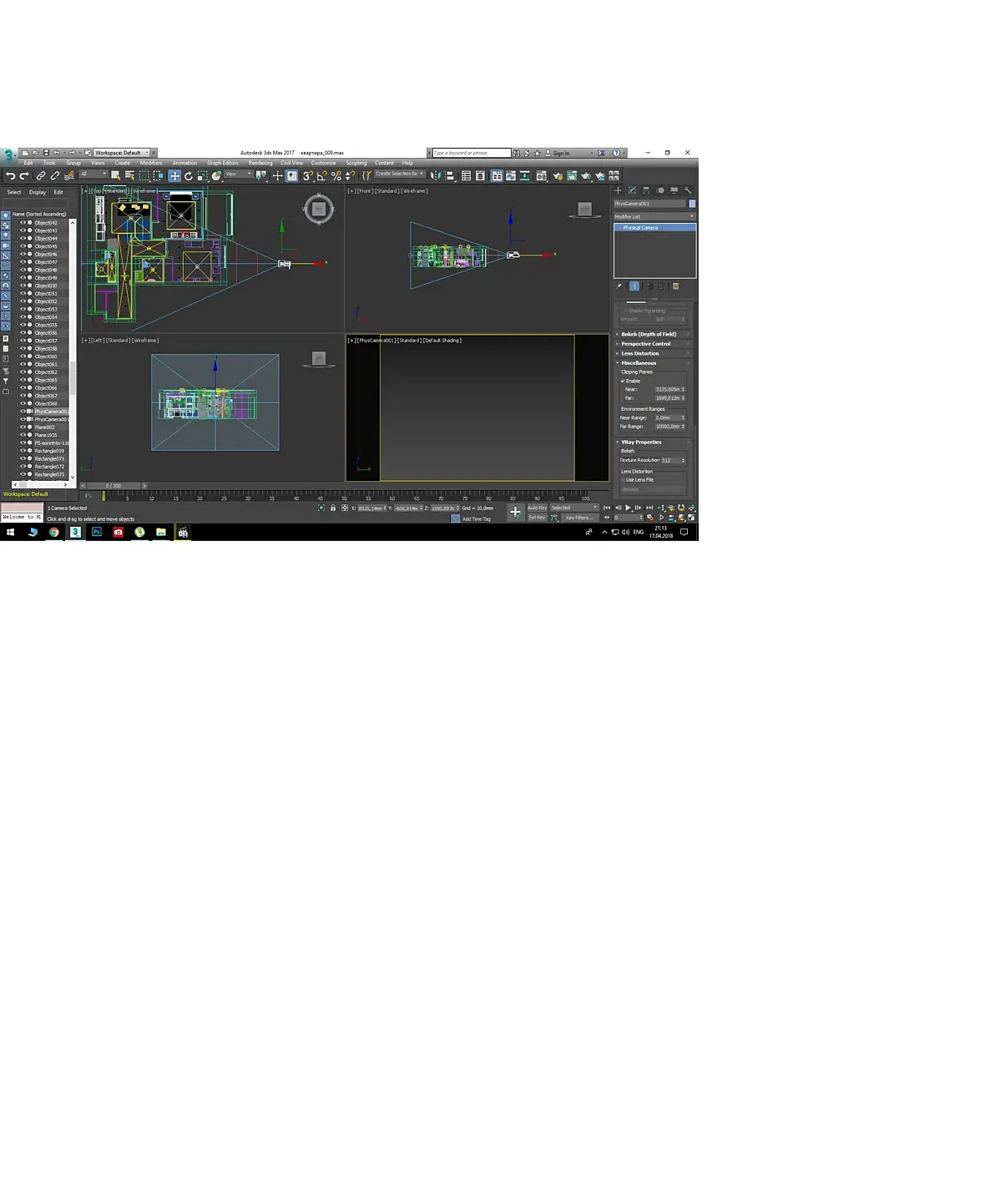The image size is (985, 1204).
Task: Click the Redo arrow in main toolbar
Action: click(x=24, y=176)
